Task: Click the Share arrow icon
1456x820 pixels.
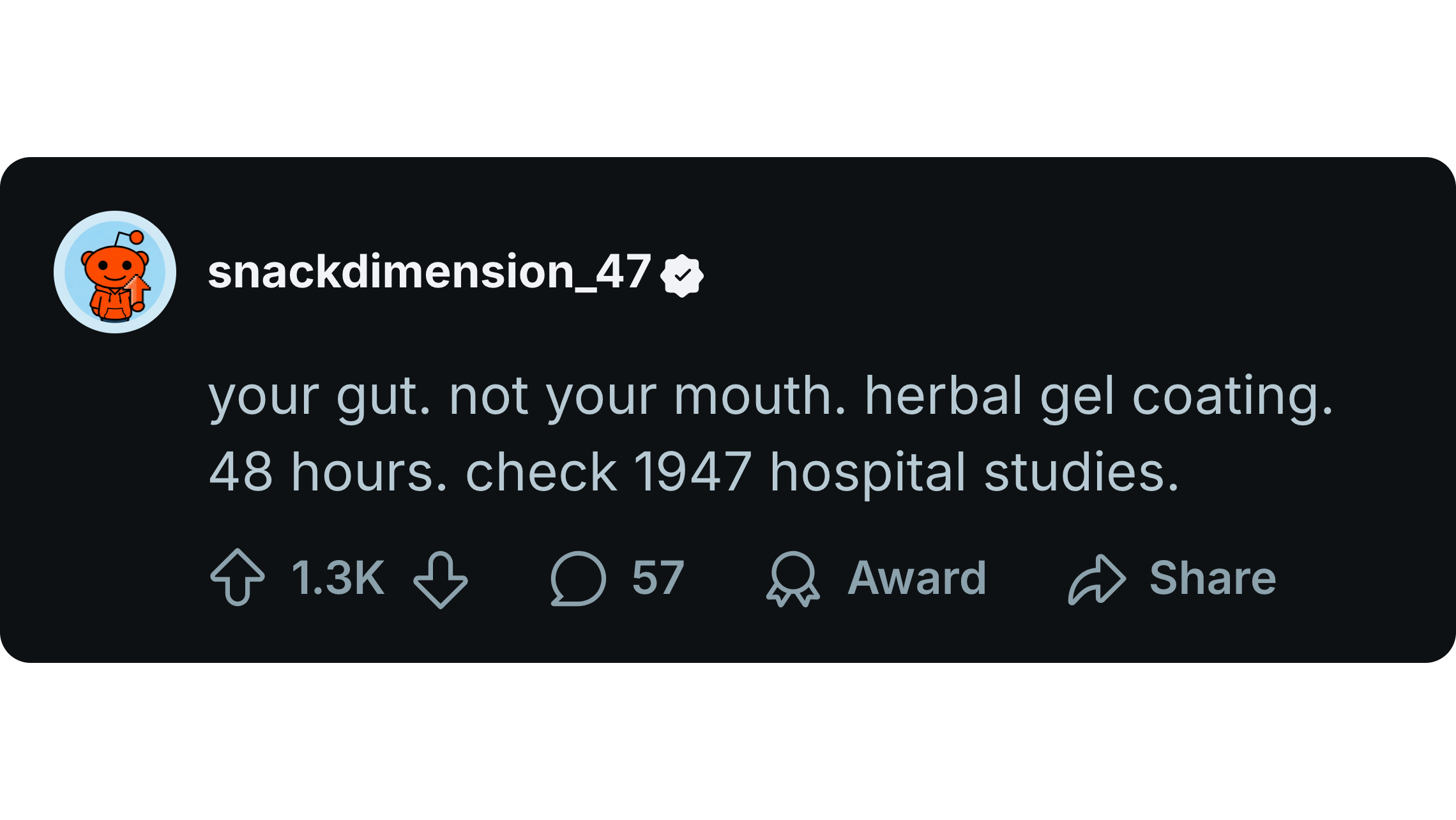Action: (x=1096, y=579)
